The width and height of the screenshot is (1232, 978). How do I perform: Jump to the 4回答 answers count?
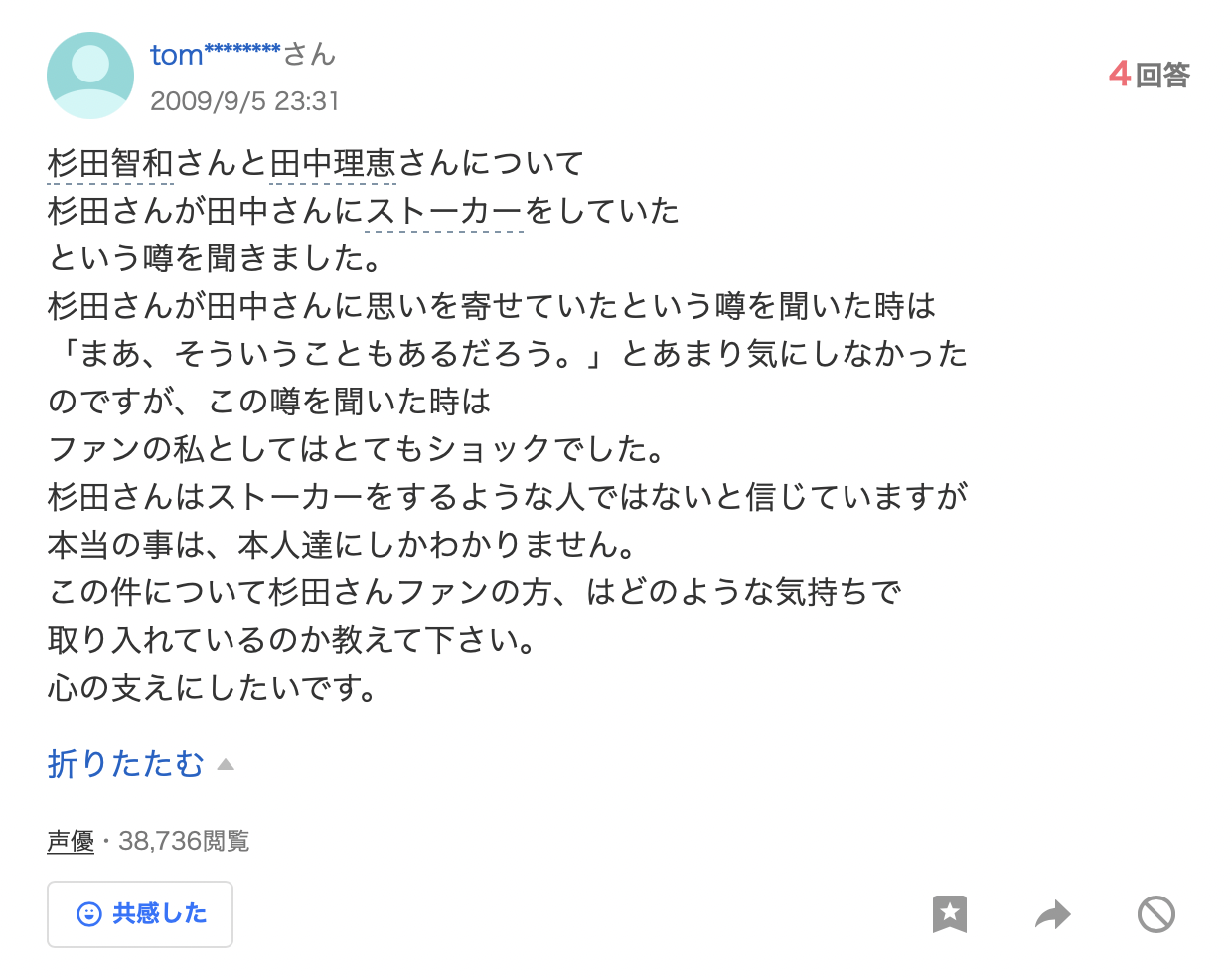pyautogui.click(x=1150, y=75)
